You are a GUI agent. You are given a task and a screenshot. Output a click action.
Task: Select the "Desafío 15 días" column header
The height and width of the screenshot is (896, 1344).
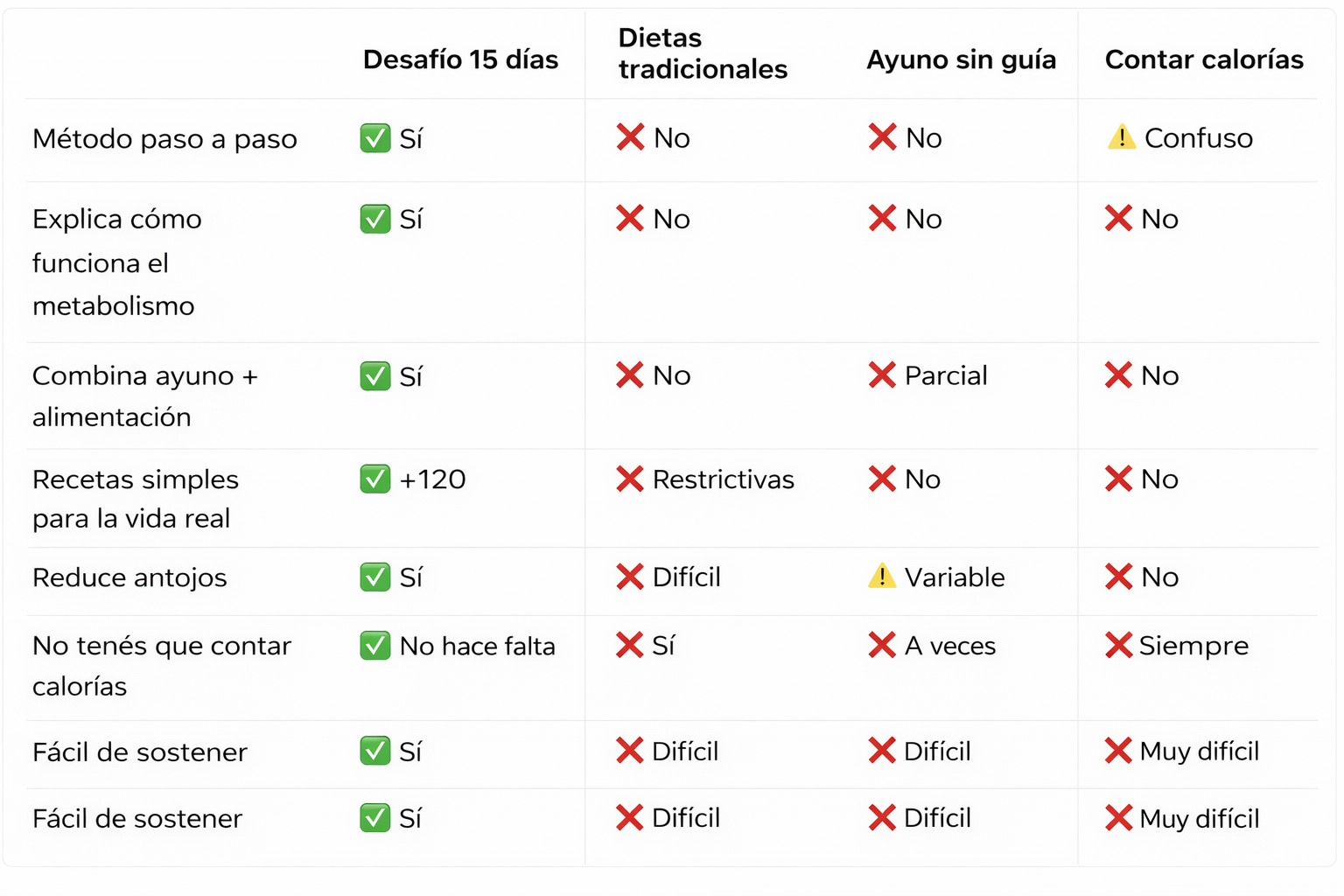[x=460, y=59]
